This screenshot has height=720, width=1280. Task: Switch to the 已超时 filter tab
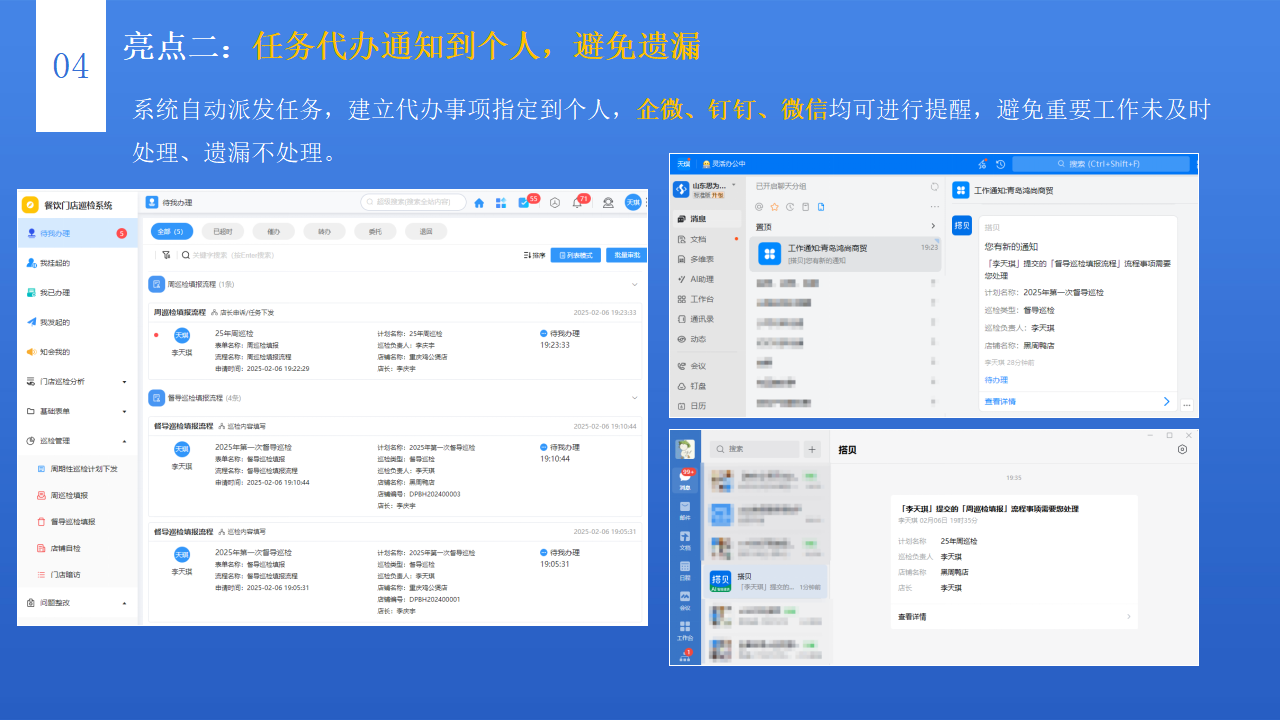pyautogui.click(x=222, y=231)
